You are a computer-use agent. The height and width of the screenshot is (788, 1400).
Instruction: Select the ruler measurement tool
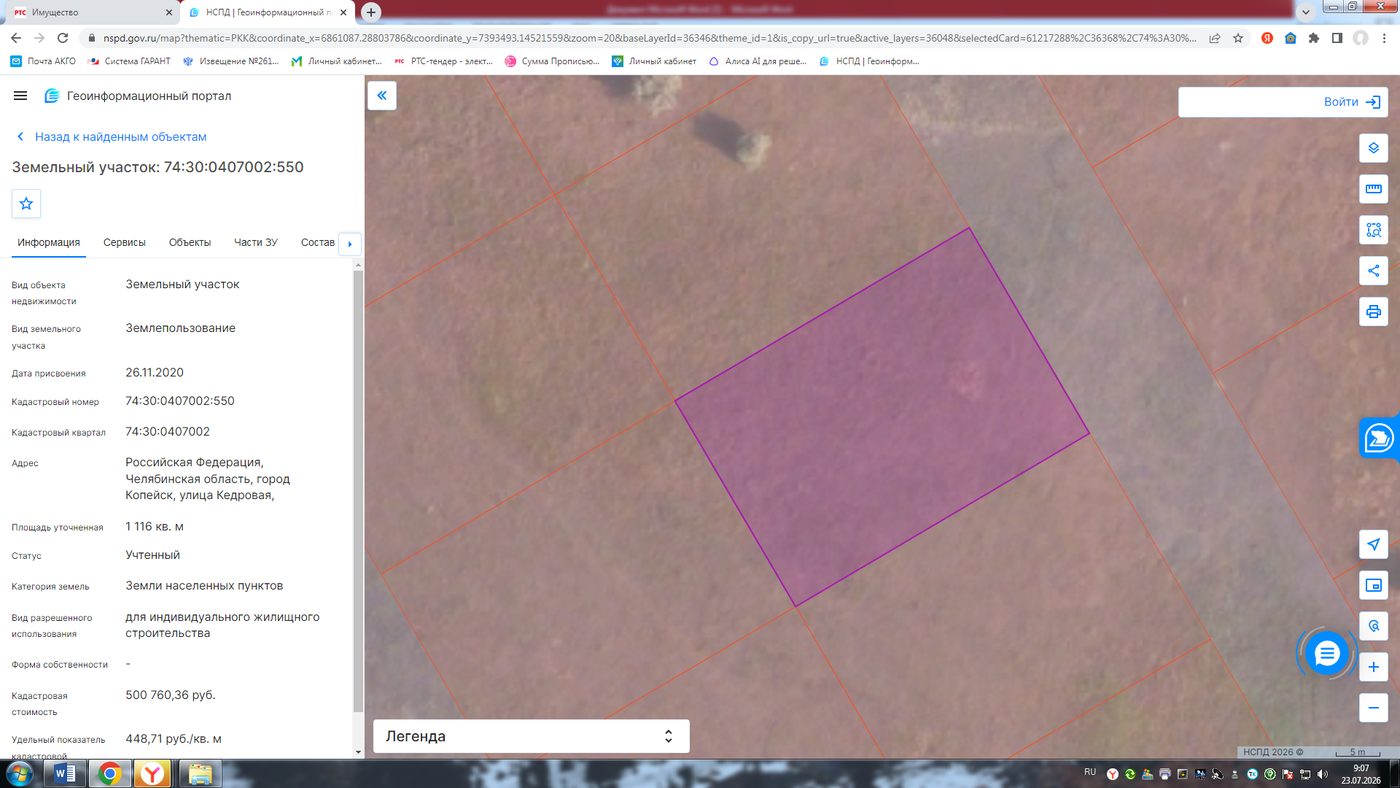1373,189
